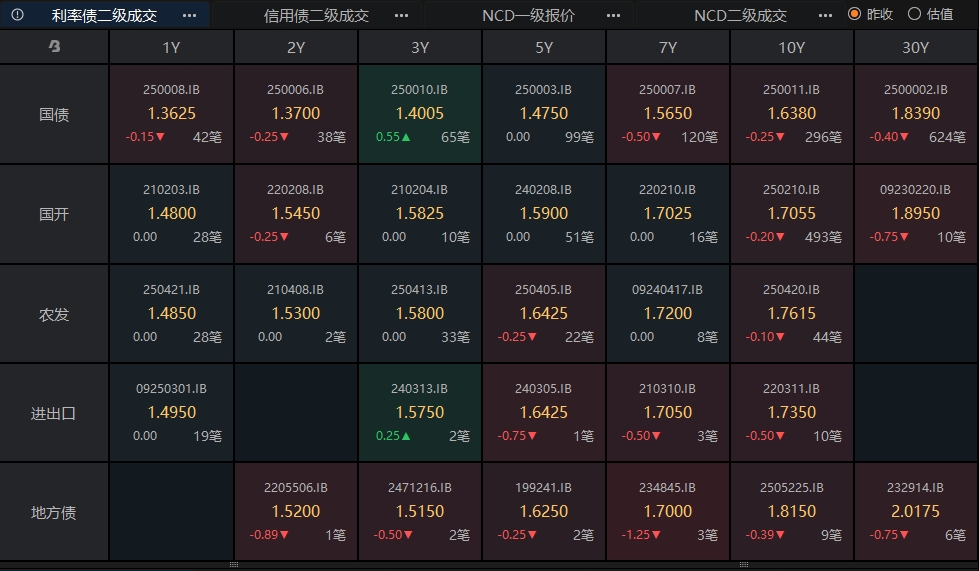Click the logo icon in the header corner cell
The width and height of the screenshot is (979, 571).
pos(54,46)
